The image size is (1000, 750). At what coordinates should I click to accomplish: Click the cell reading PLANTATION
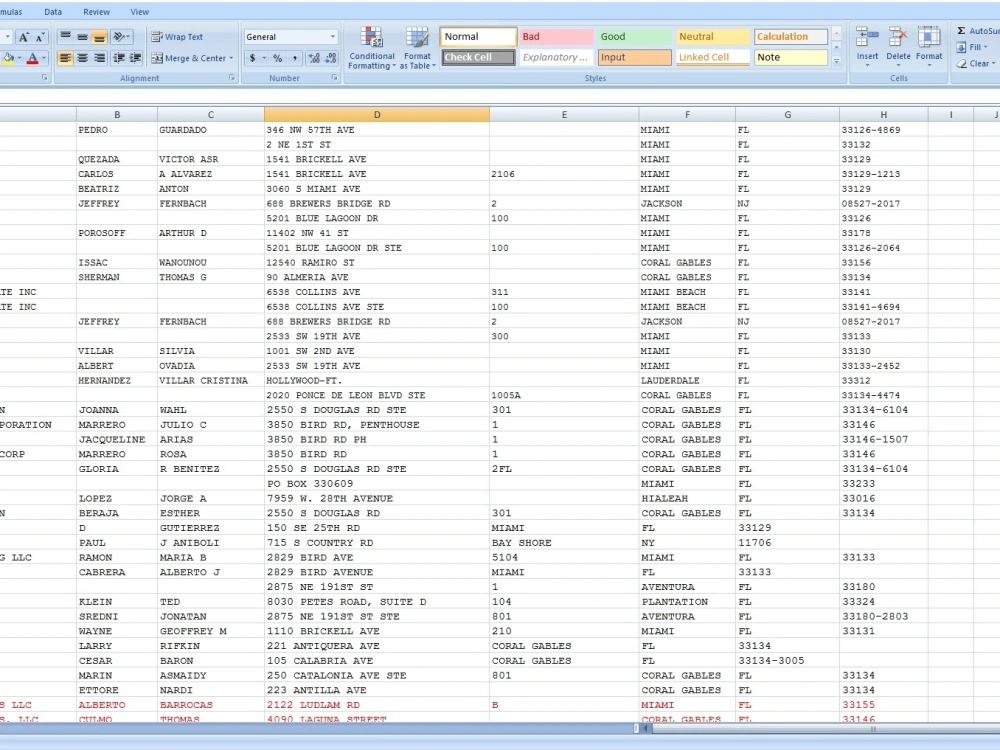coord(687,601)
